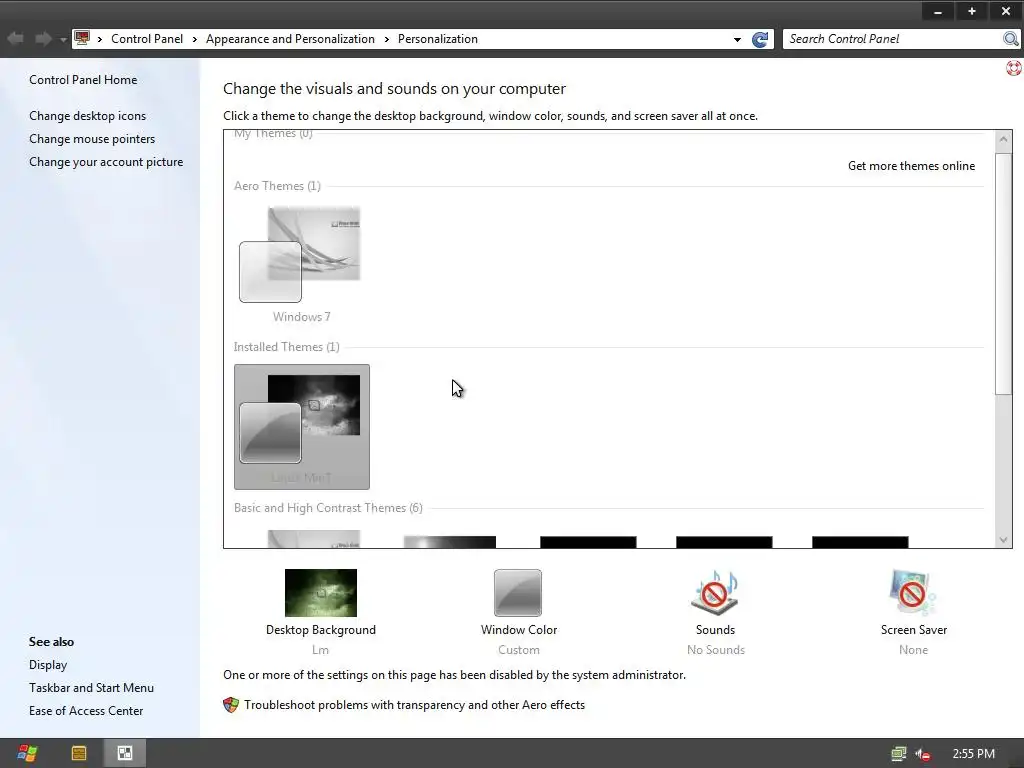Click the search magnifier icon

[1010, 39]
